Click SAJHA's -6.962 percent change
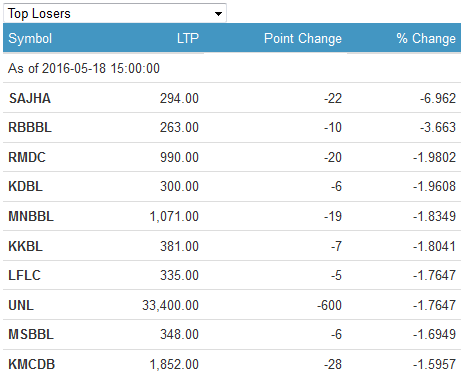The height and width of the screenshot is (376, 462). (x=438, y=98)
